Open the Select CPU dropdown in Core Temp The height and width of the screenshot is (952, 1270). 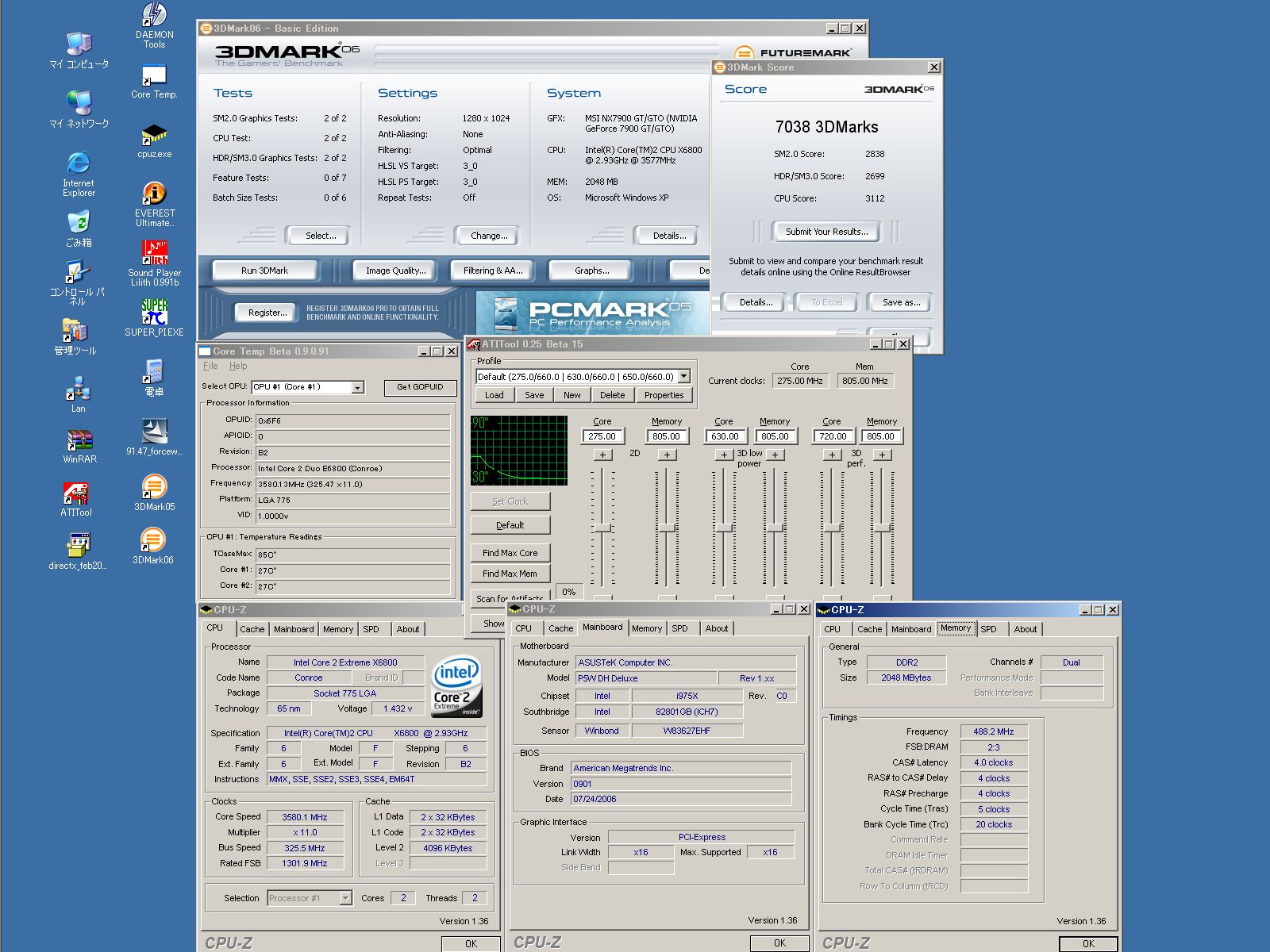tap(358, 387)
